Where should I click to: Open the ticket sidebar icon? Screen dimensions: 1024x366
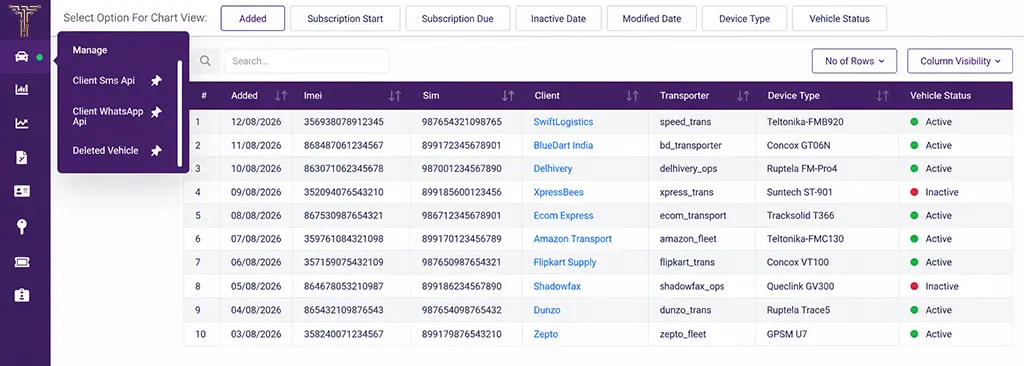(22, 262)
